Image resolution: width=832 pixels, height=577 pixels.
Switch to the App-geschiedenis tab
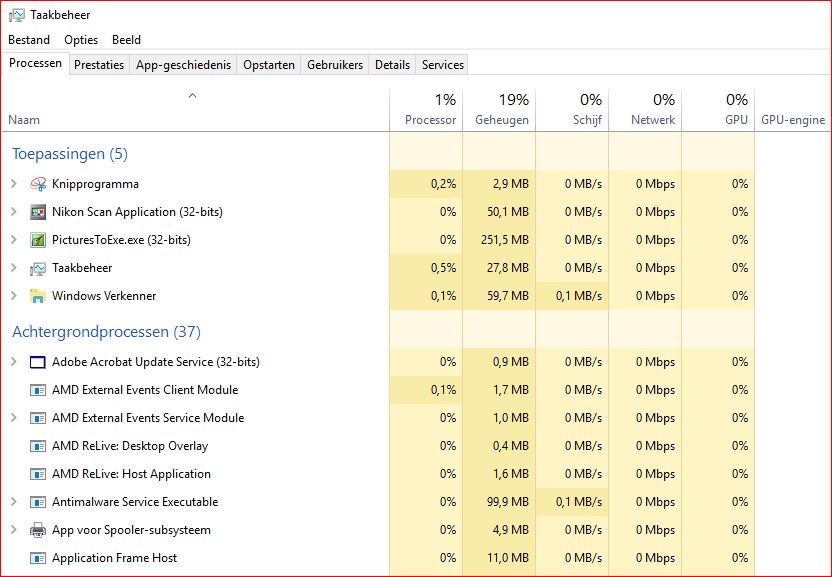184,65
